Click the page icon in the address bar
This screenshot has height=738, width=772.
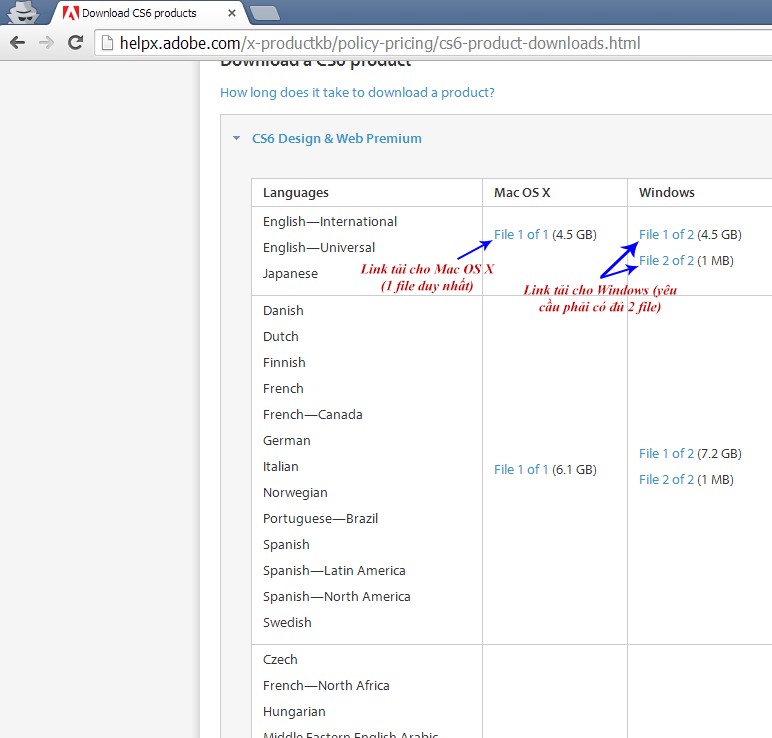tap(107, 43)
